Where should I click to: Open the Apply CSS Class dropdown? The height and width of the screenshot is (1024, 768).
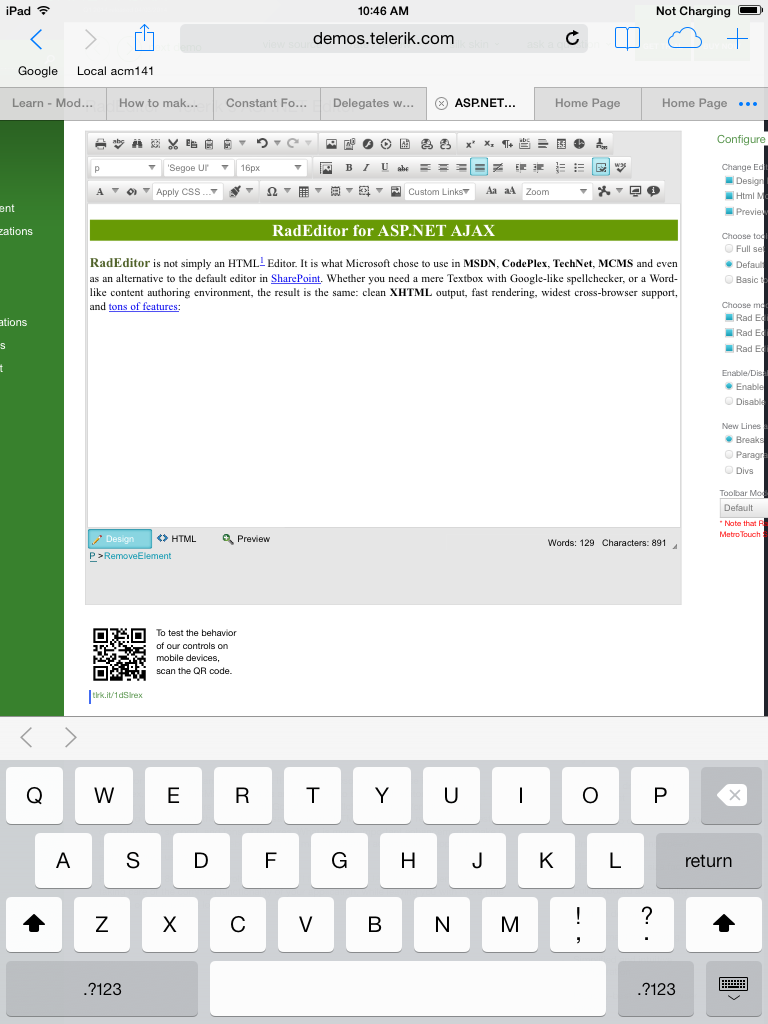(188, 191)
